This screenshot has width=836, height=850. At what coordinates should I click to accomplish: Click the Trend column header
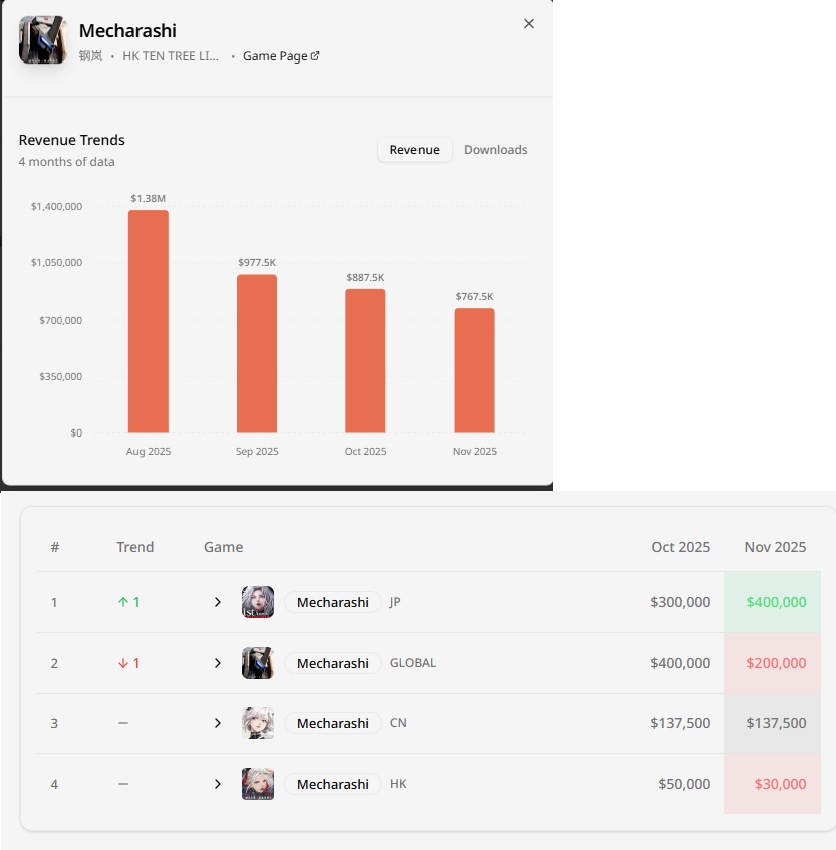click(135, 547)
